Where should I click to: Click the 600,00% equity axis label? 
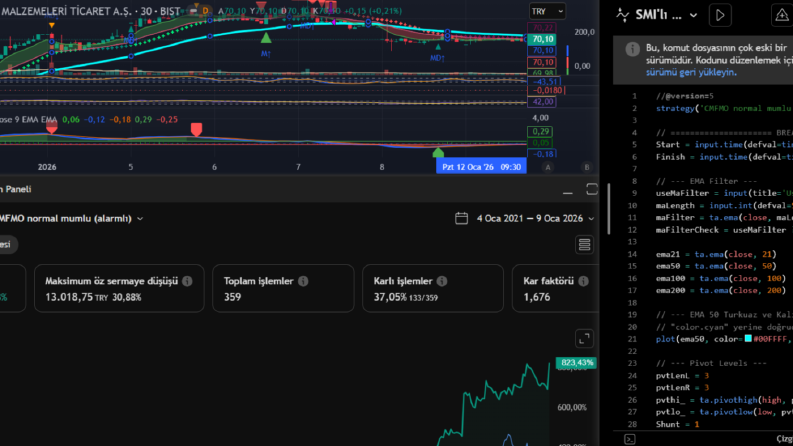pyautogui.click(x=572, y=408)
